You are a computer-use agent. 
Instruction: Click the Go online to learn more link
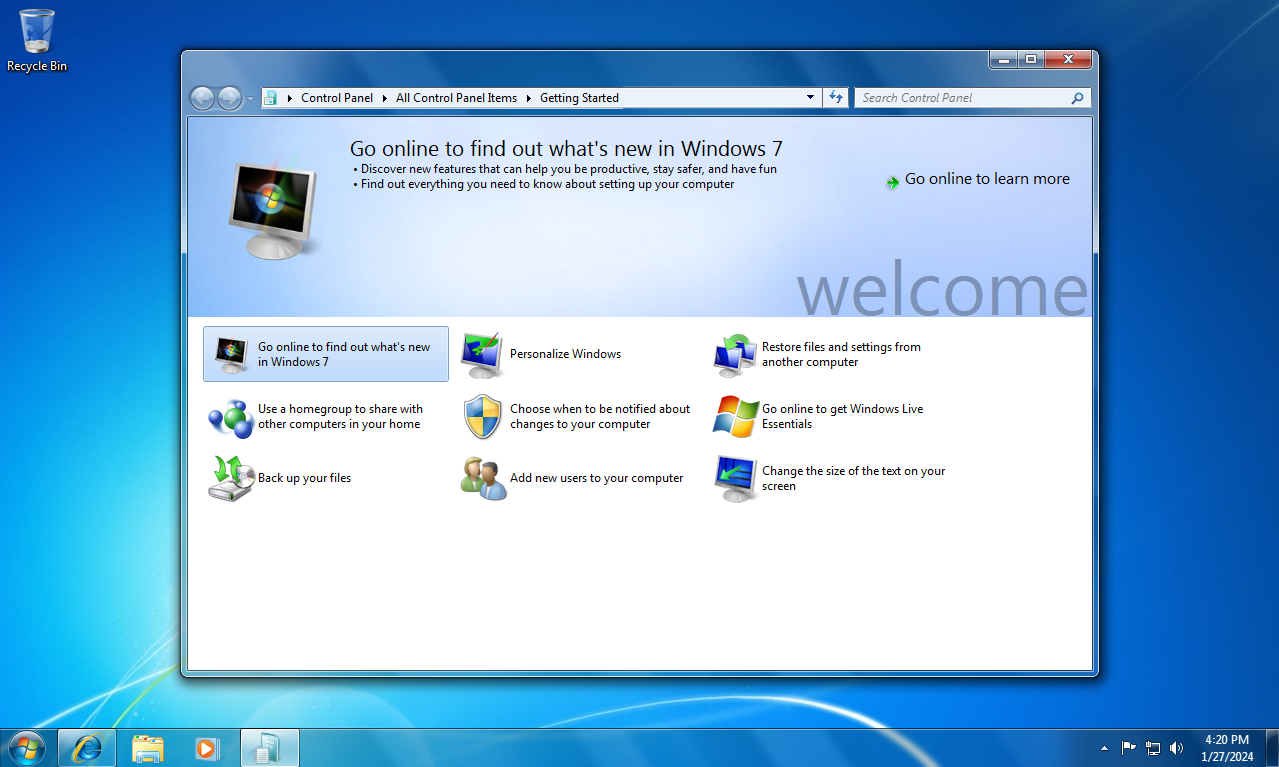[987, 179]
